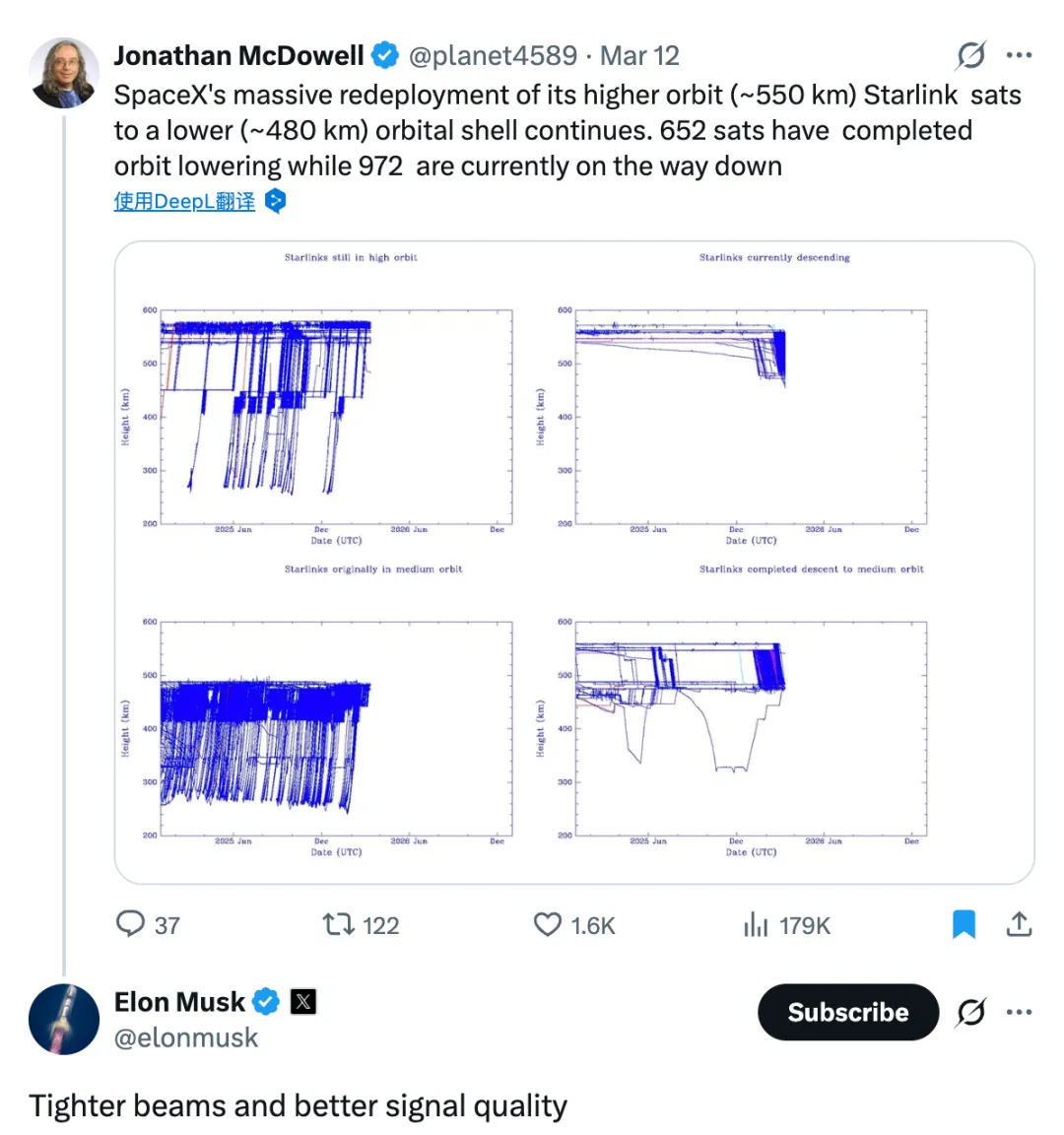1064x1135 pixels.
Task: Open view analytics bar chart icon
Action: coord(756,924)
